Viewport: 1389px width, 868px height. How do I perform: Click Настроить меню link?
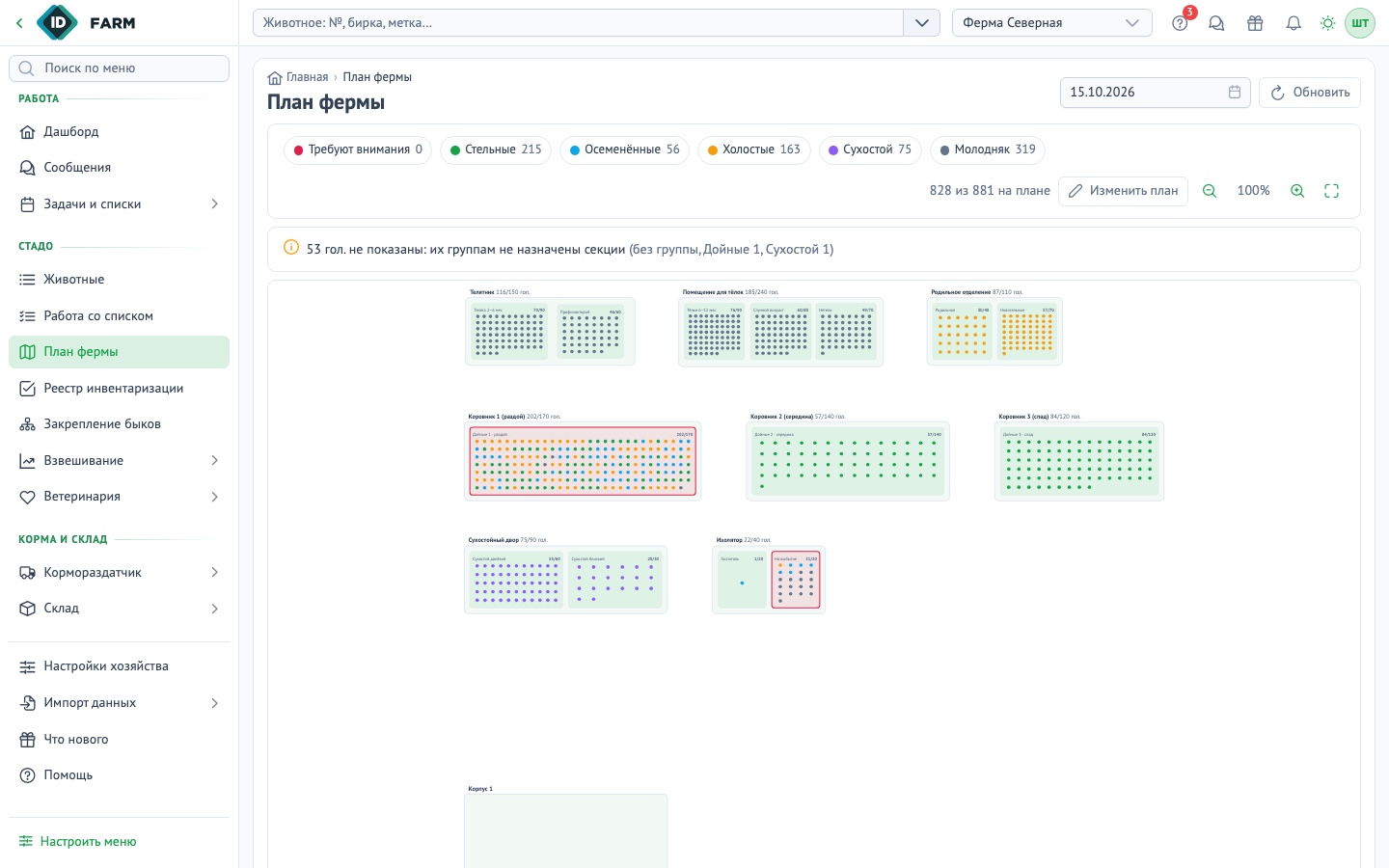point(77,842)
